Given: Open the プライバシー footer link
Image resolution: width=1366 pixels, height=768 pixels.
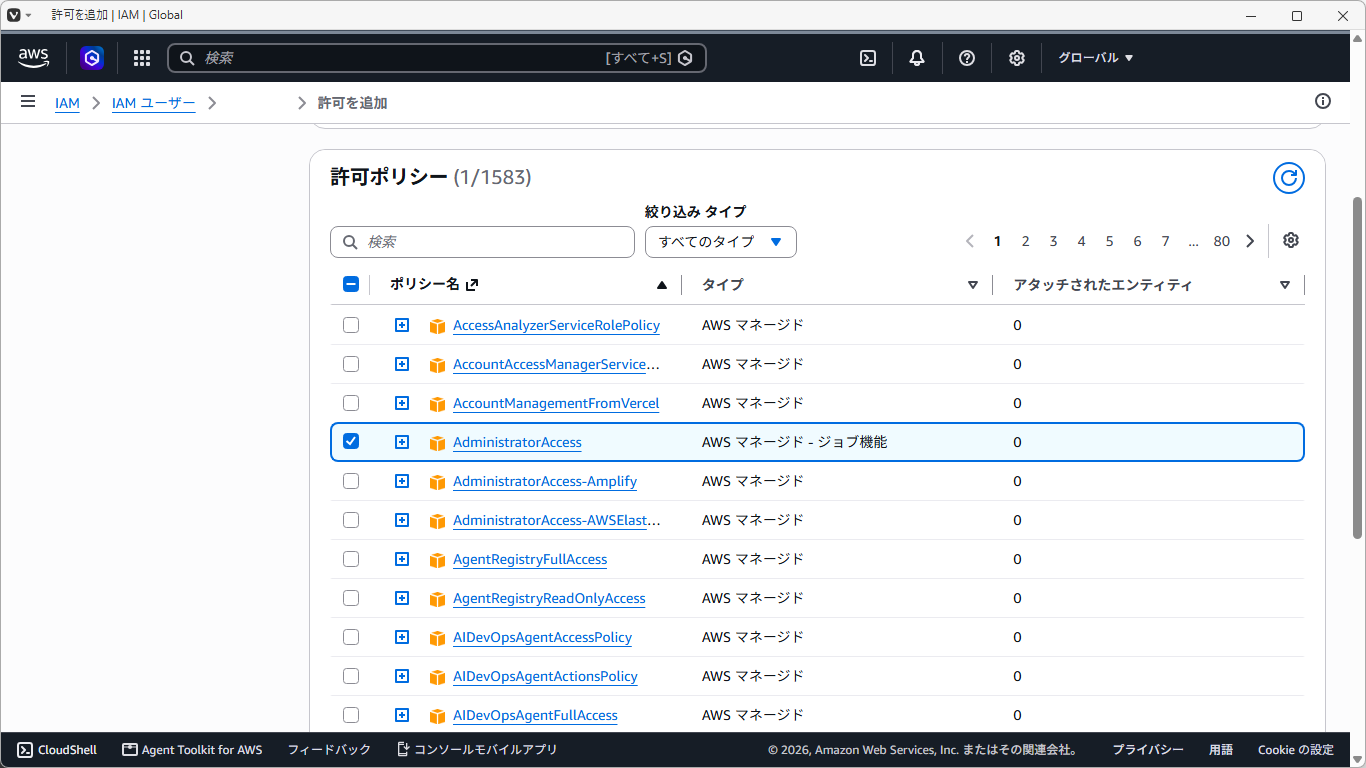Looking at the screenshot, I should point(1148,750).
